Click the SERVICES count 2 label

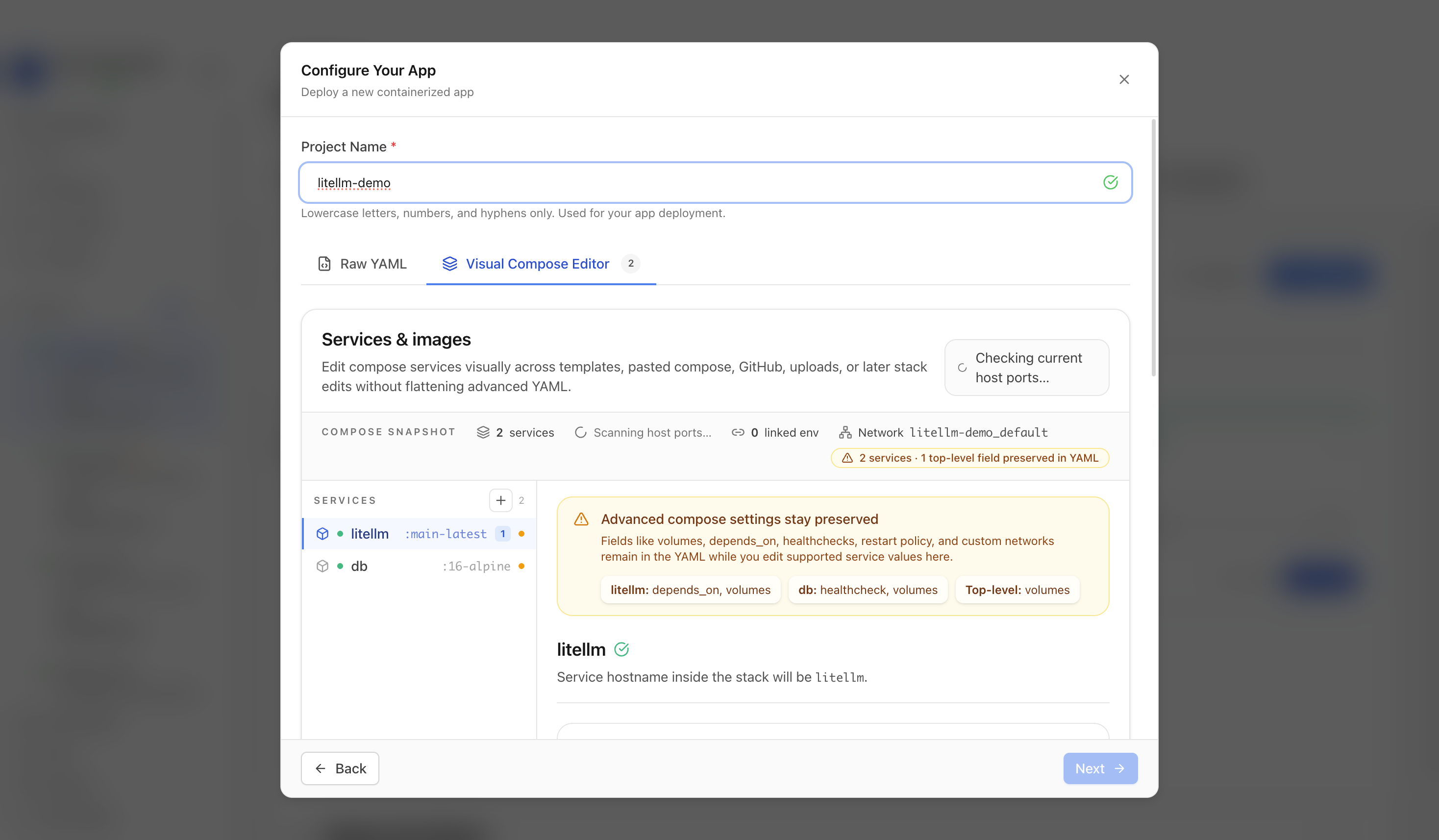521,500
